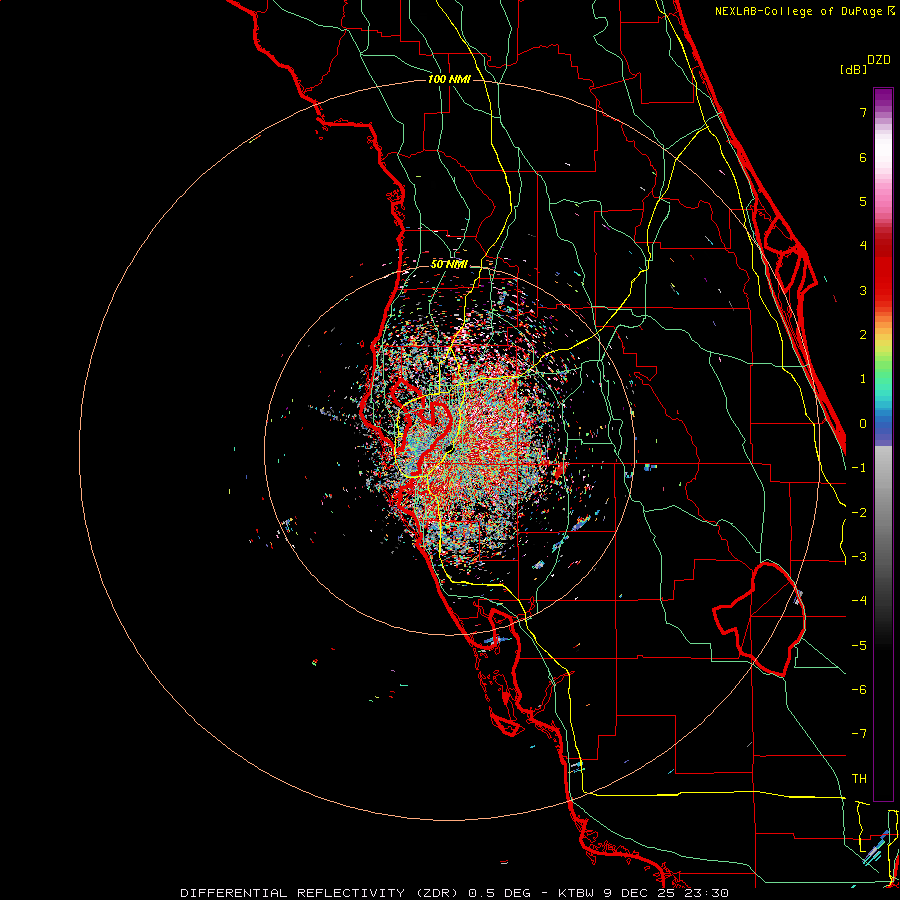
Task: Click the 7 value on the scale
Action: (863, 112)
